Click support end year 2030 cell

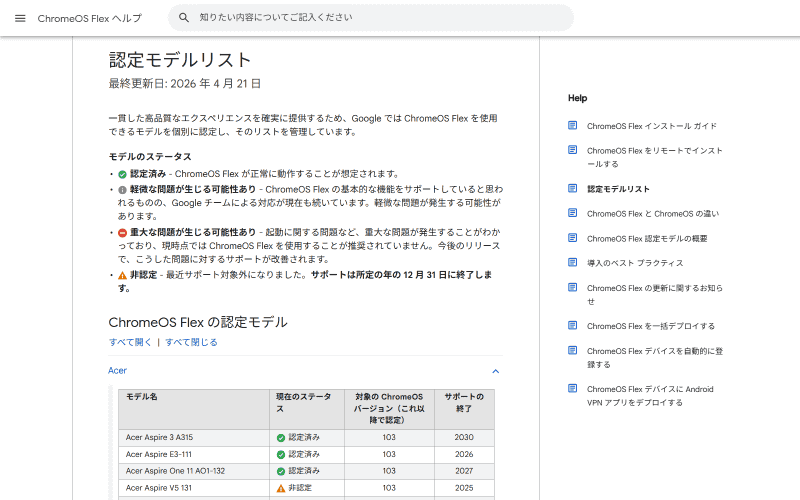[464, 437]
